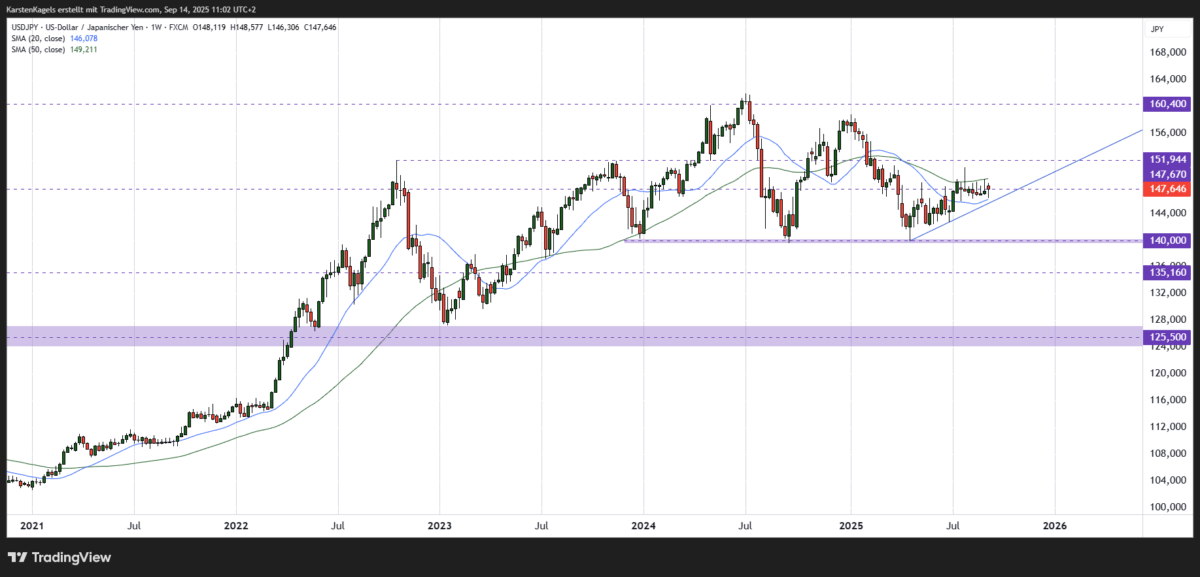Select the 2021 year label on time axis

click(33, 525)
